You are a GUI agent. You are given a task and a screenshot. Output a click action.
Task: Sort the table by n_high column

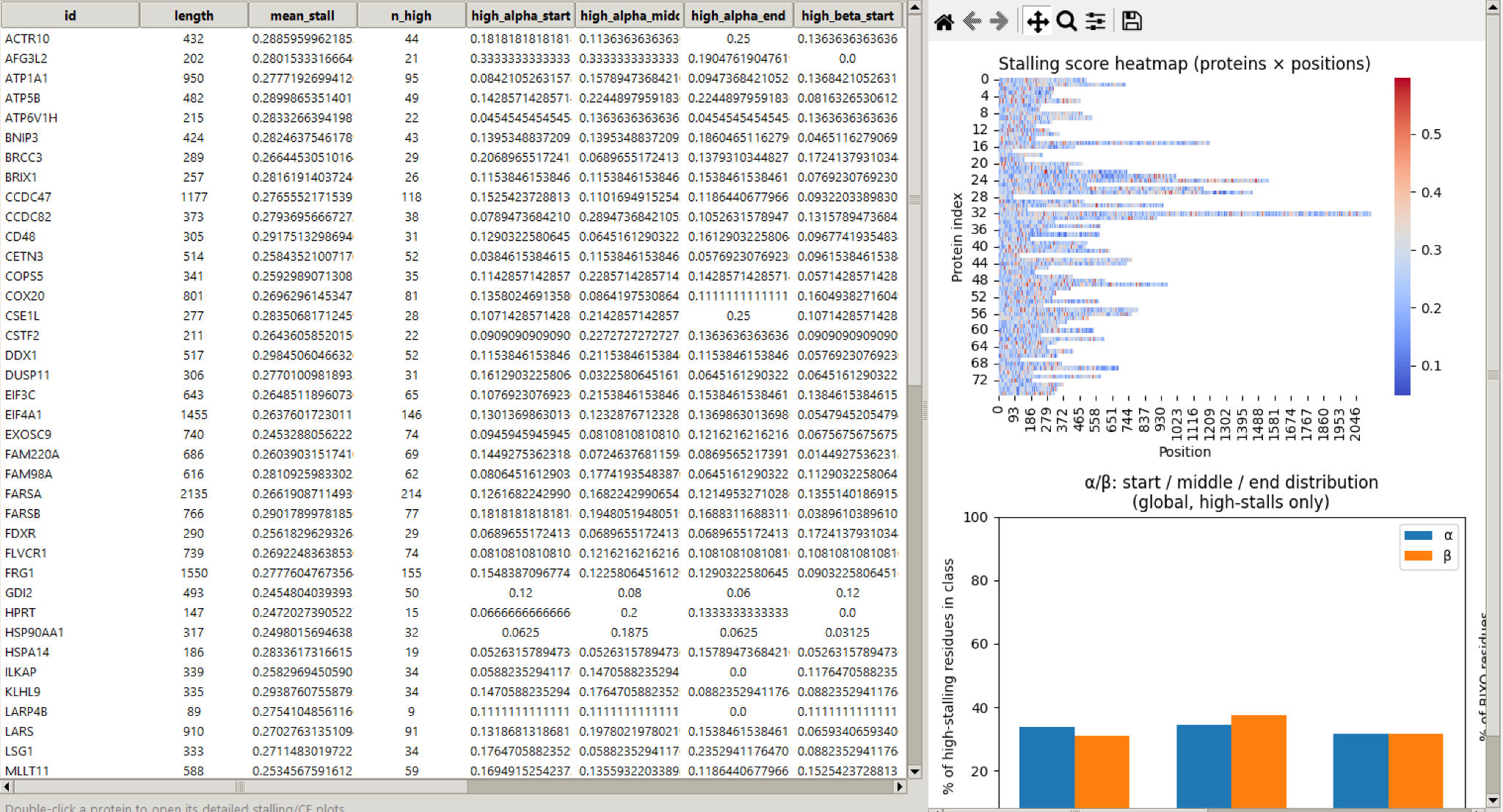412,15
